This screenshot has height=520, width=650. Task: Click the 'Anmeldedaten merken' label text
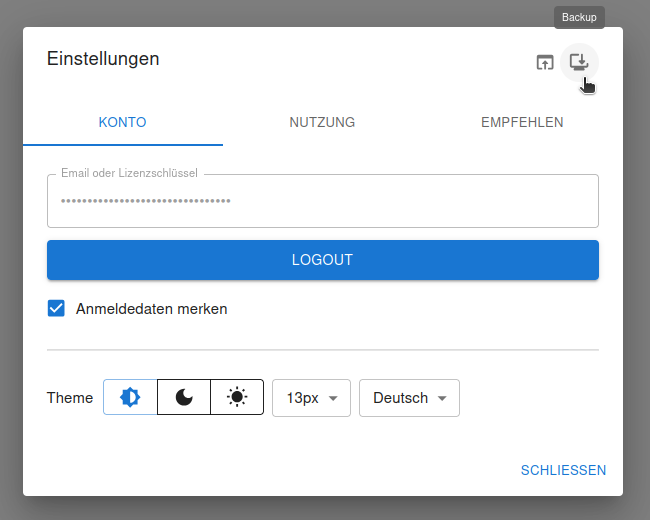point(151,309)
